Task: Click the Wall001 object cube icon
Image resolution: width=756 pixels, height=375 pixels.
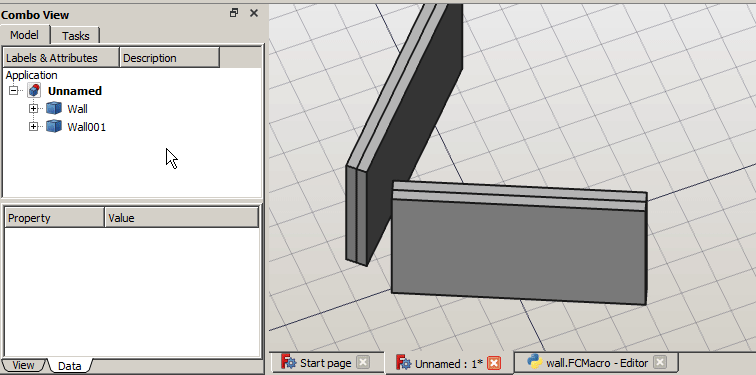Action: 54,126
